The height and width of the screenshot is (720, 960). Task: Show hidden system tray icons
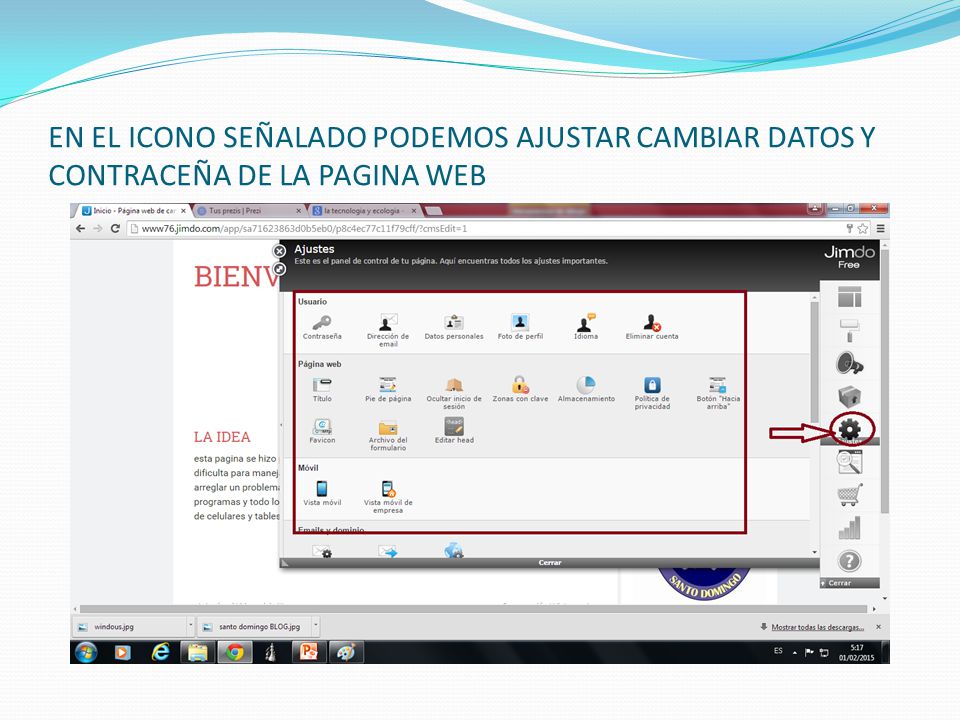click(x=795, y=653)
